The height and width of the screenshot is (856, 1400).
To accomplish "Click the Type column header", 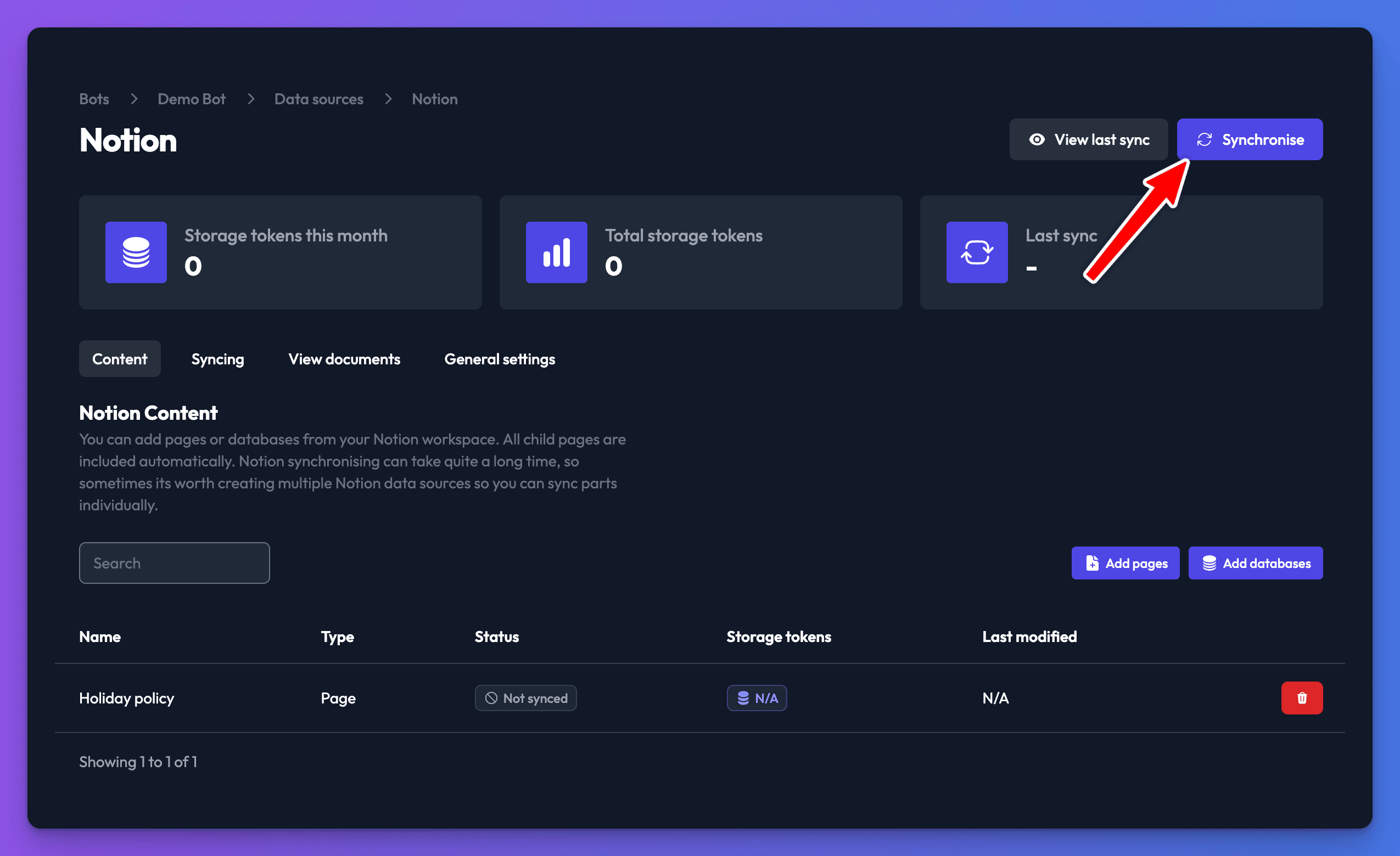I will 338,637.
